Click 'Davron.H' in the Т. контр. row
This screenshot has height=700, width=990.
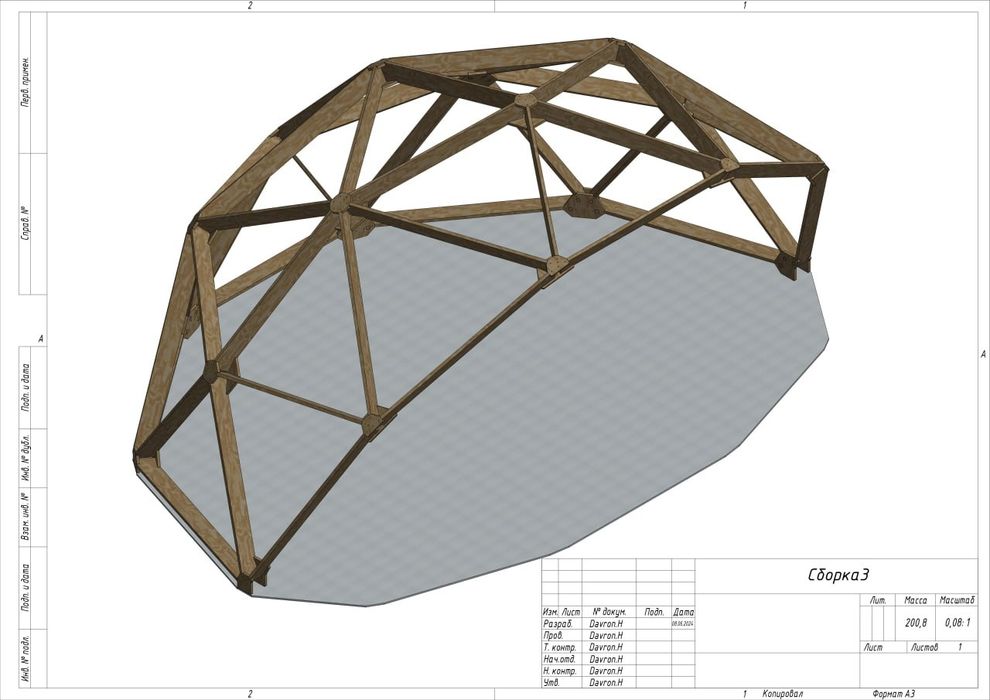tap(605, 647)
